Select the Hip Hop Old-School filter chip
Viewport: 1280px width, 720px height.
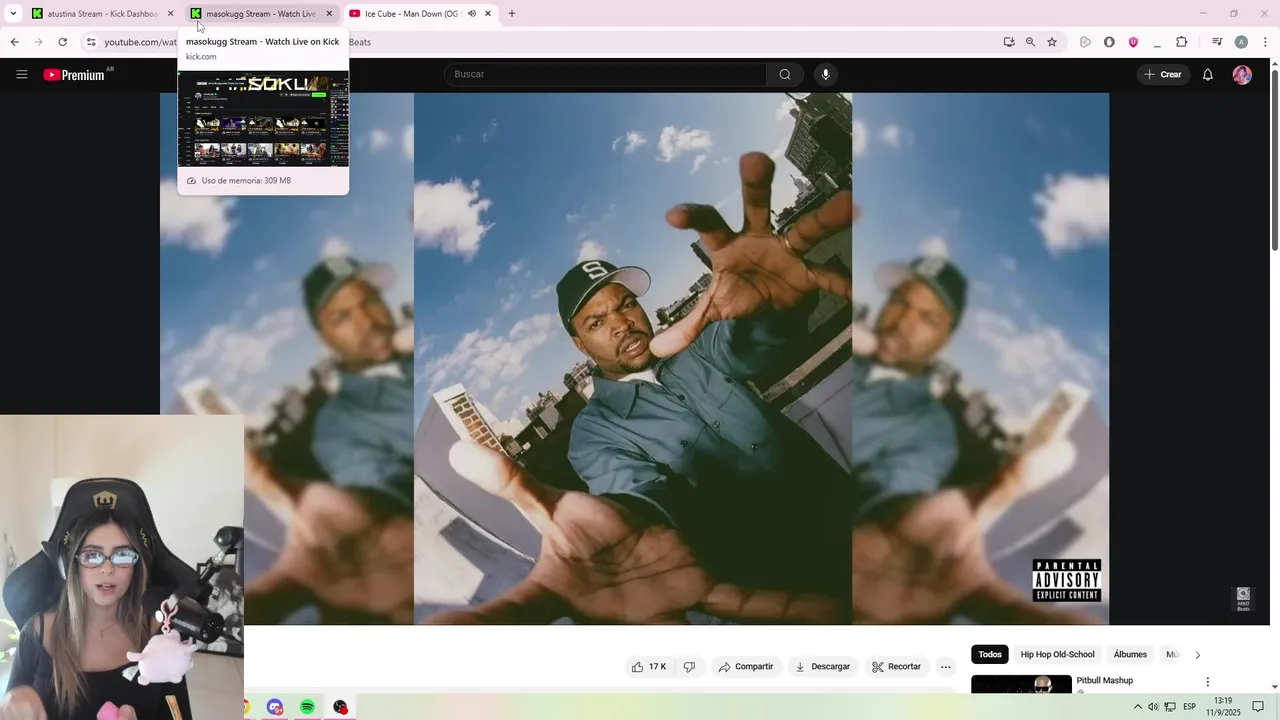click(1057, 655)
